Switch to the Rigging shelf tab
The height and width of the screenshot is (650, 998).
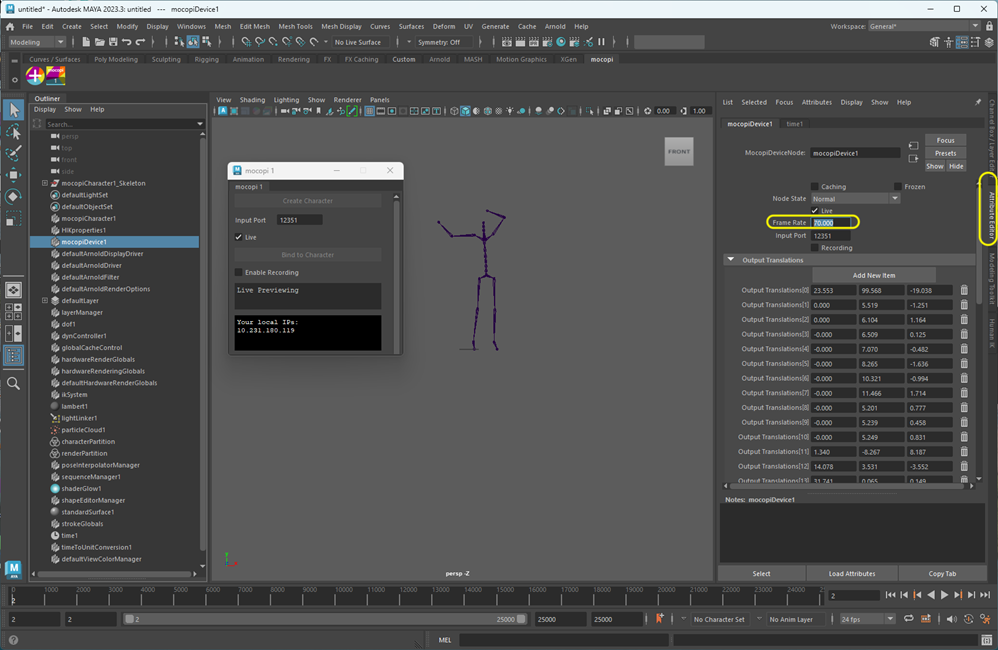coord(206,59)
